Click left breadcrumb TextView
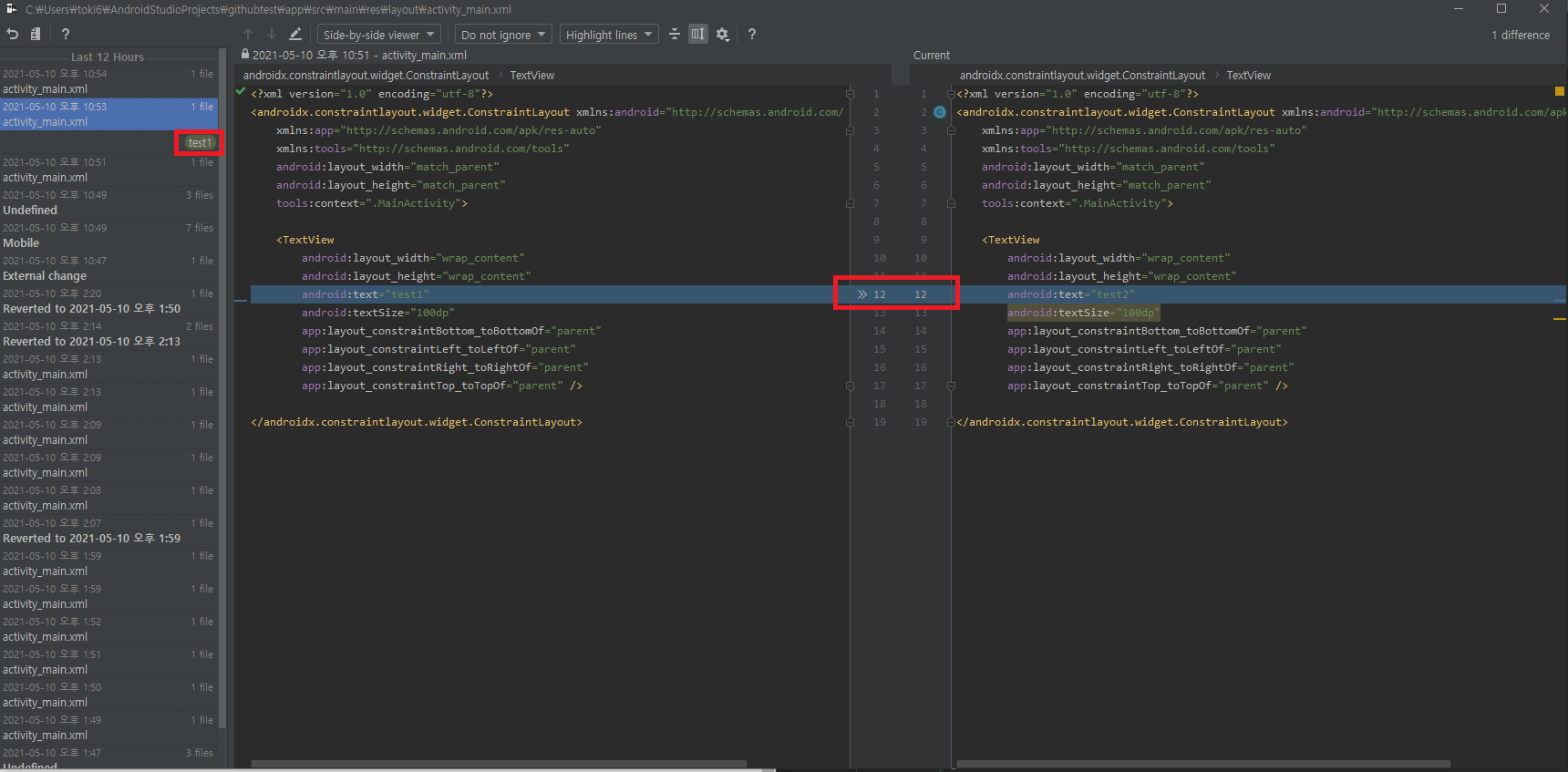Viewport: 1568px width, 772px height. click(x=531, y=76)
